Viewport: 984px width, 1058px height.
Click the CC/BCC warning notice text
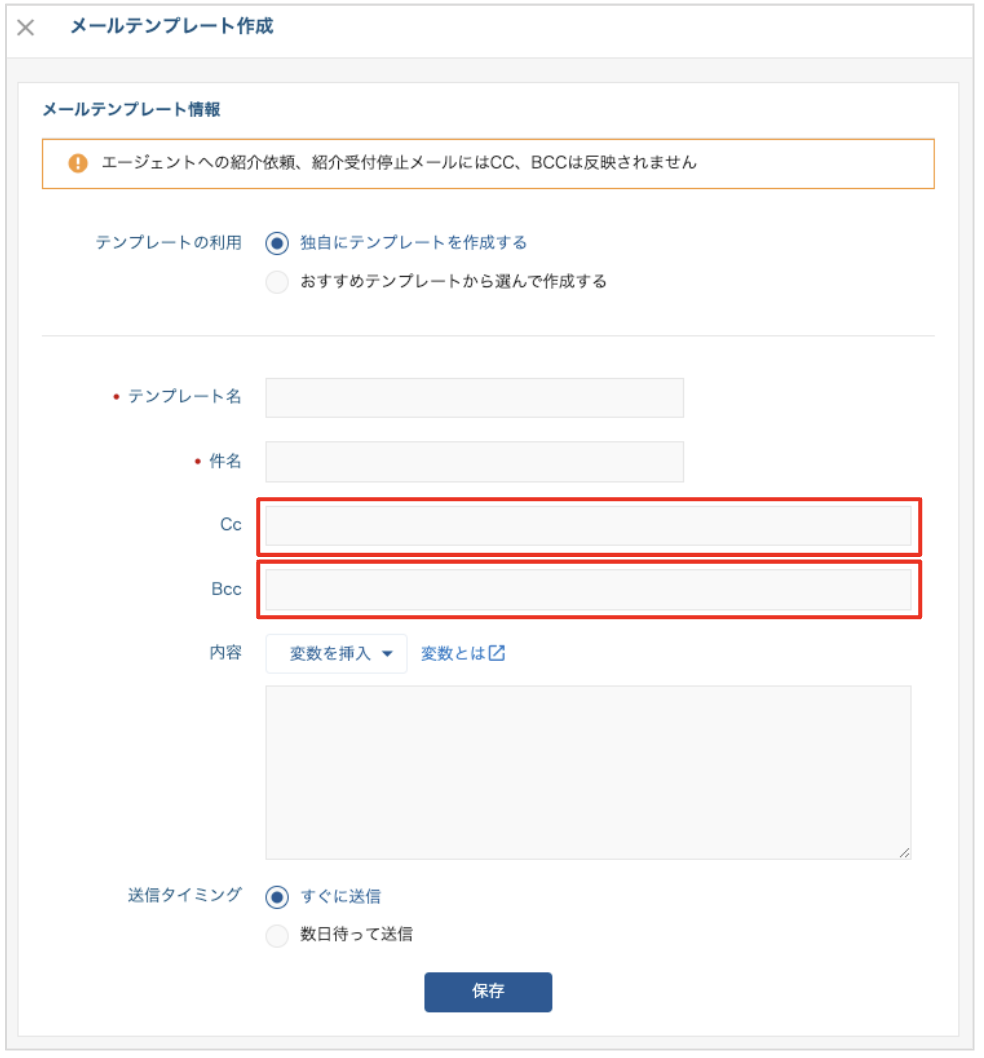(399, 163)
